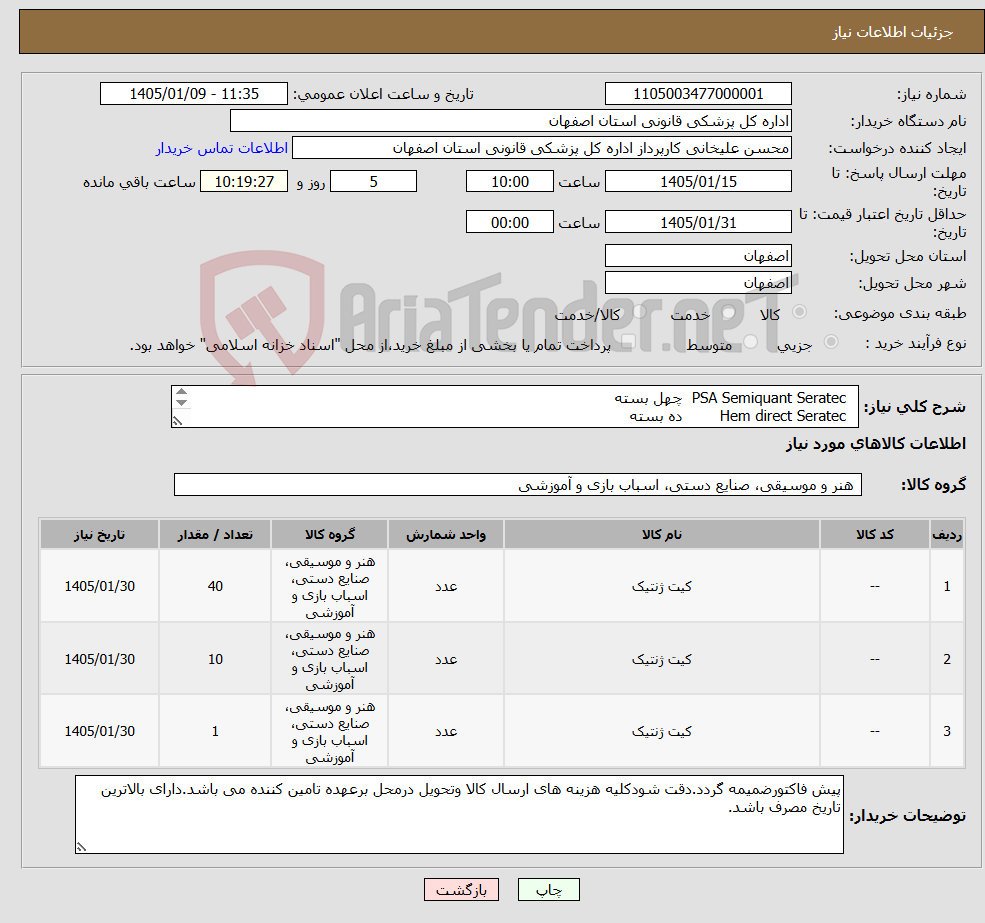The image size is (985, 923).
Task: Click resize handle of شرح کلی نیاز box
Action: click(x=177, y=422)
